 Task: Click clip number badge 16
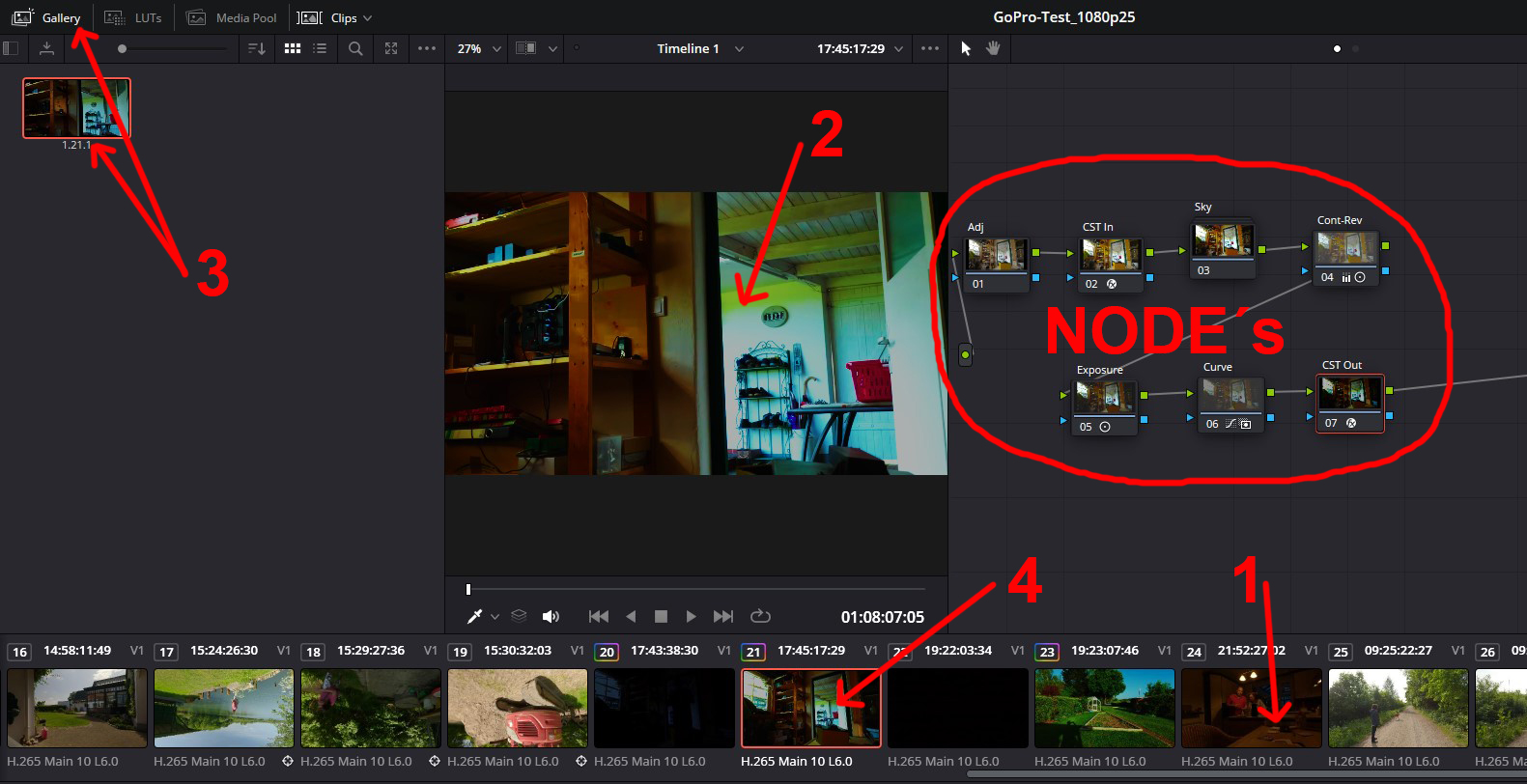pyautogui.click(x=19, y=652)
